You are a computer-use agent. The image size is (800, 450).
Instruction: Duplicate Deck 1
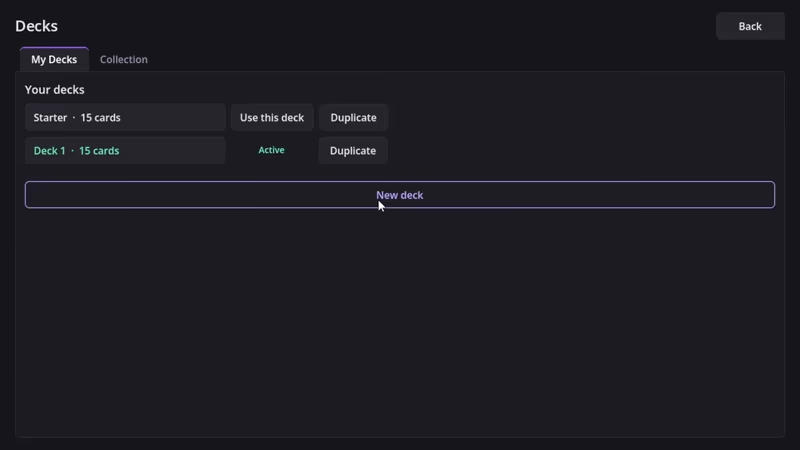[353, 151]
